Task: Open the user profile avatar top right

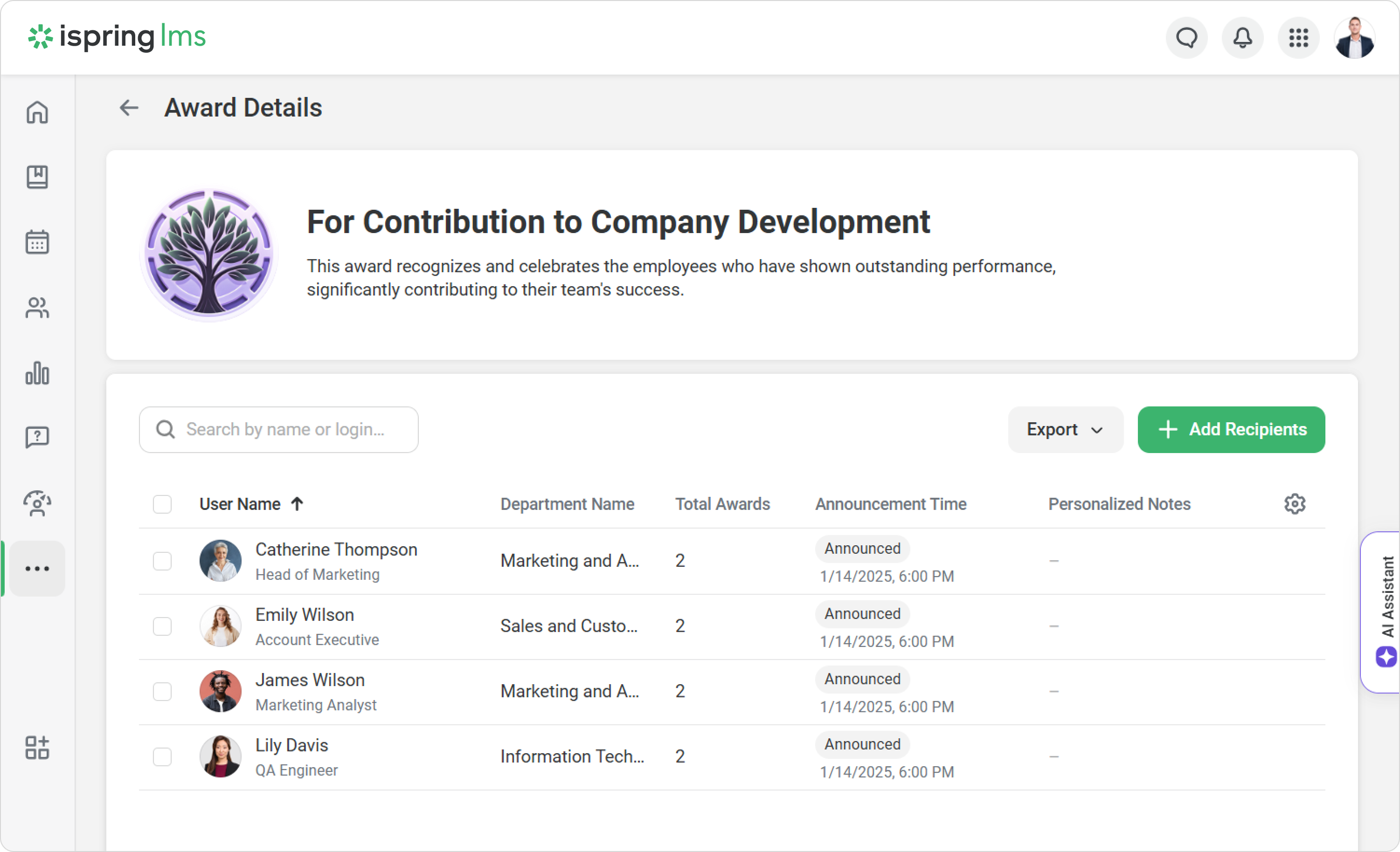Action: (1354, 38)
